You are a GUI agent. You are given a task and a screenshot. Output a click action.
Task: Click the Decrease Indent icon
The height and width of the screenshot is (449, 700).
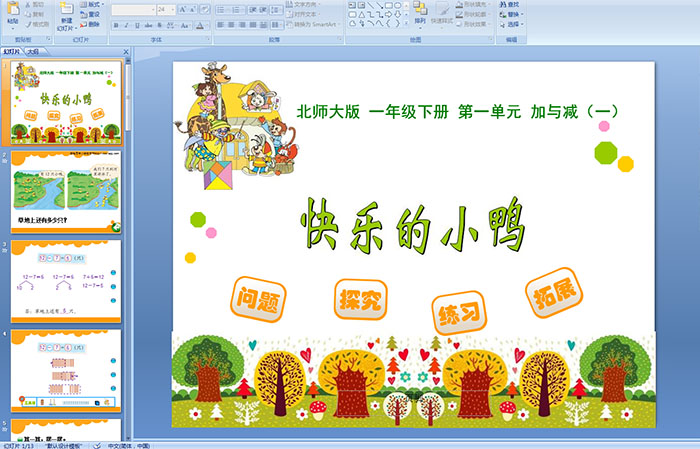coord(253,10)
